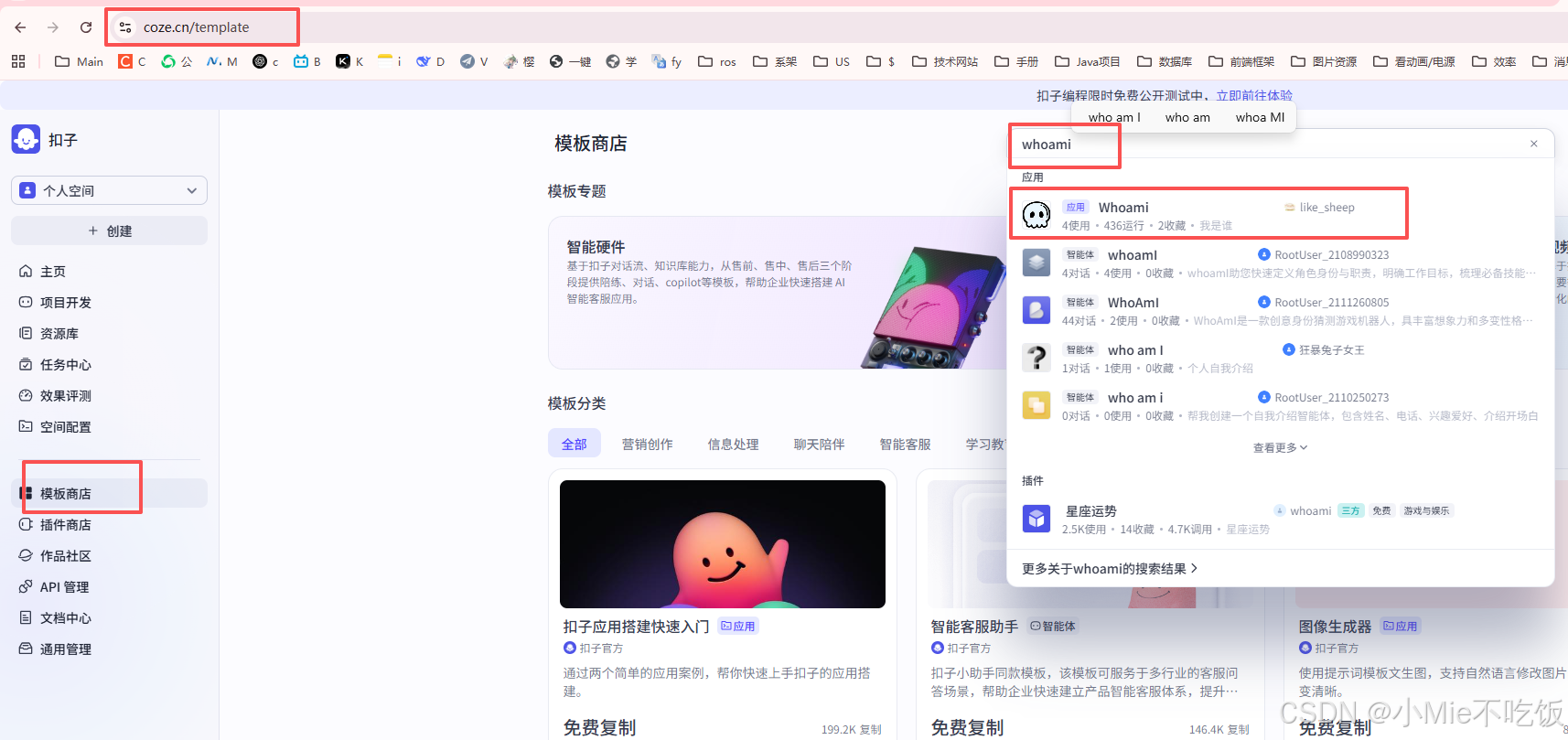This screenshot has width=1568, height=740.
Task: Open the ros bookmarks folder
Action: click(x=717, y=61)
